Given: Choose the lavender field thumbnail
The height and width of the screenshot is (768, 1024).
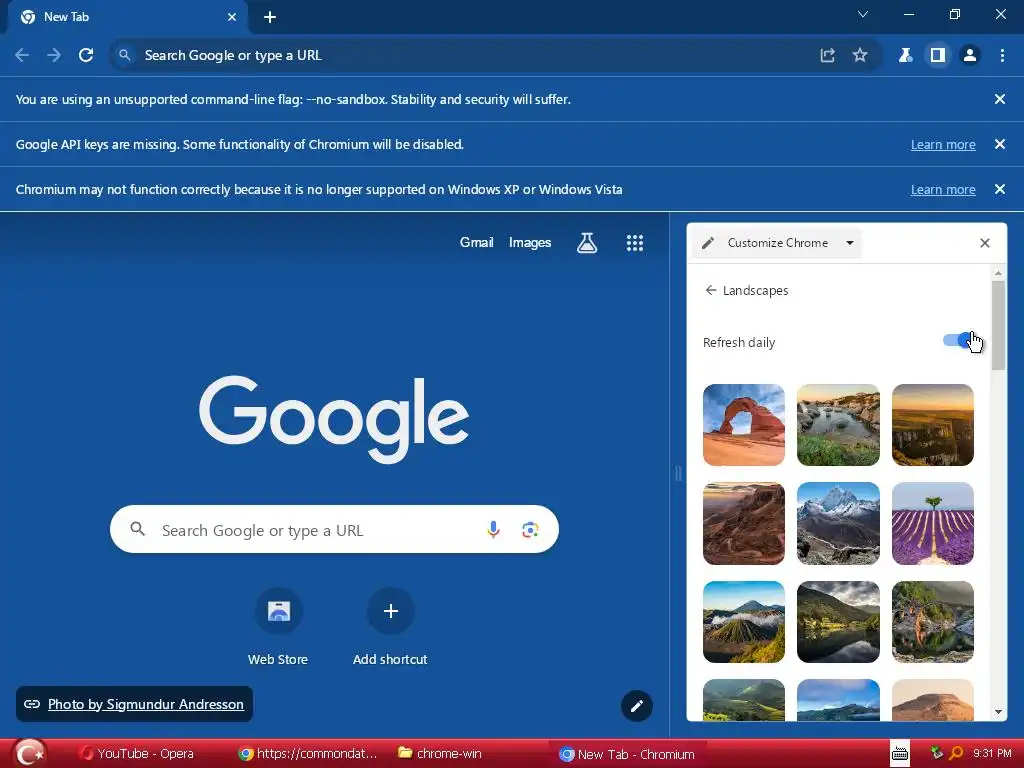Looking at the screenshot, I should tap(933, 524).
